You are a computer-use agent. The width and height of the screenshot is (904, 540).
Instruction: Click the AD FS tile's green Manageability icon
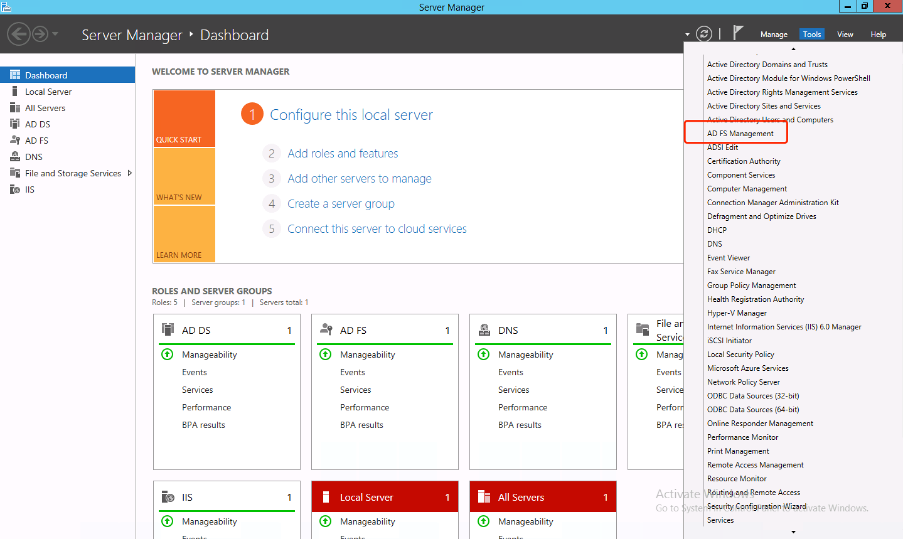click(325, 354)
